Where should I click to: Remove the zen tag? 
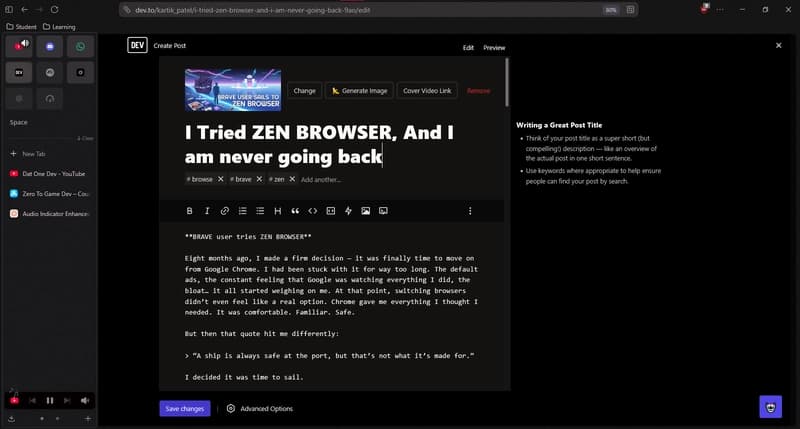tap(292, 179)
